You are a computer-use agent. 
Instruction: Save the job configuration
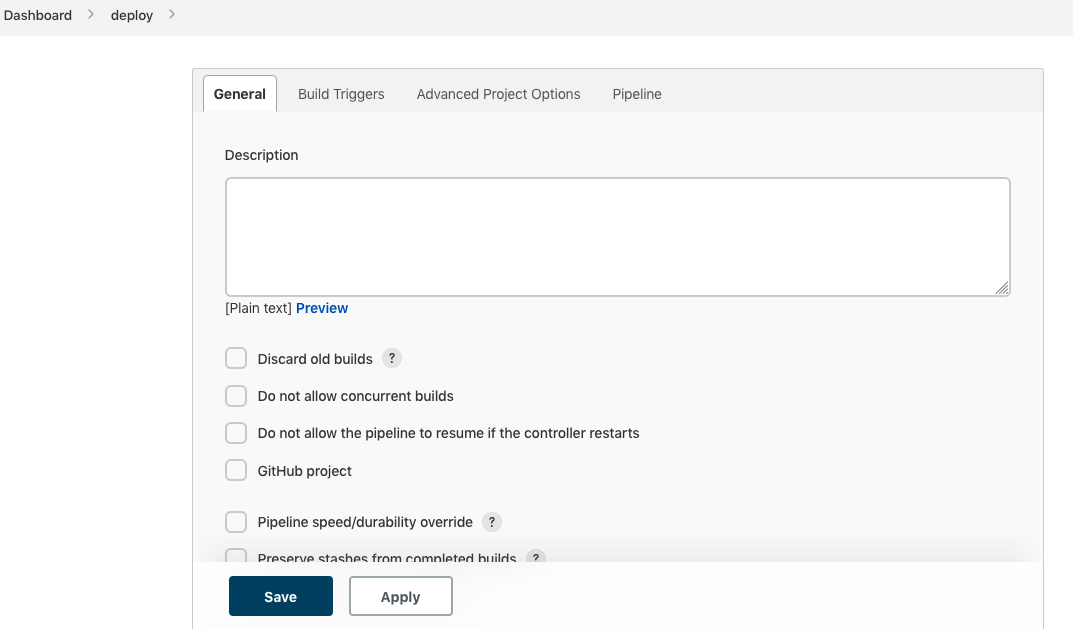coord(280,597)
